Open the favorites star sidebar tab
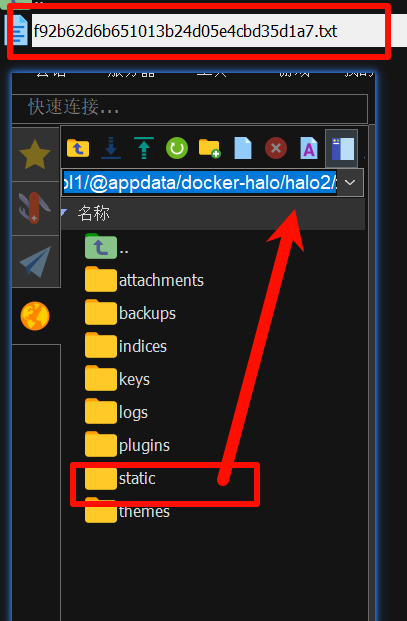407x621 pixels. (35, 155)
